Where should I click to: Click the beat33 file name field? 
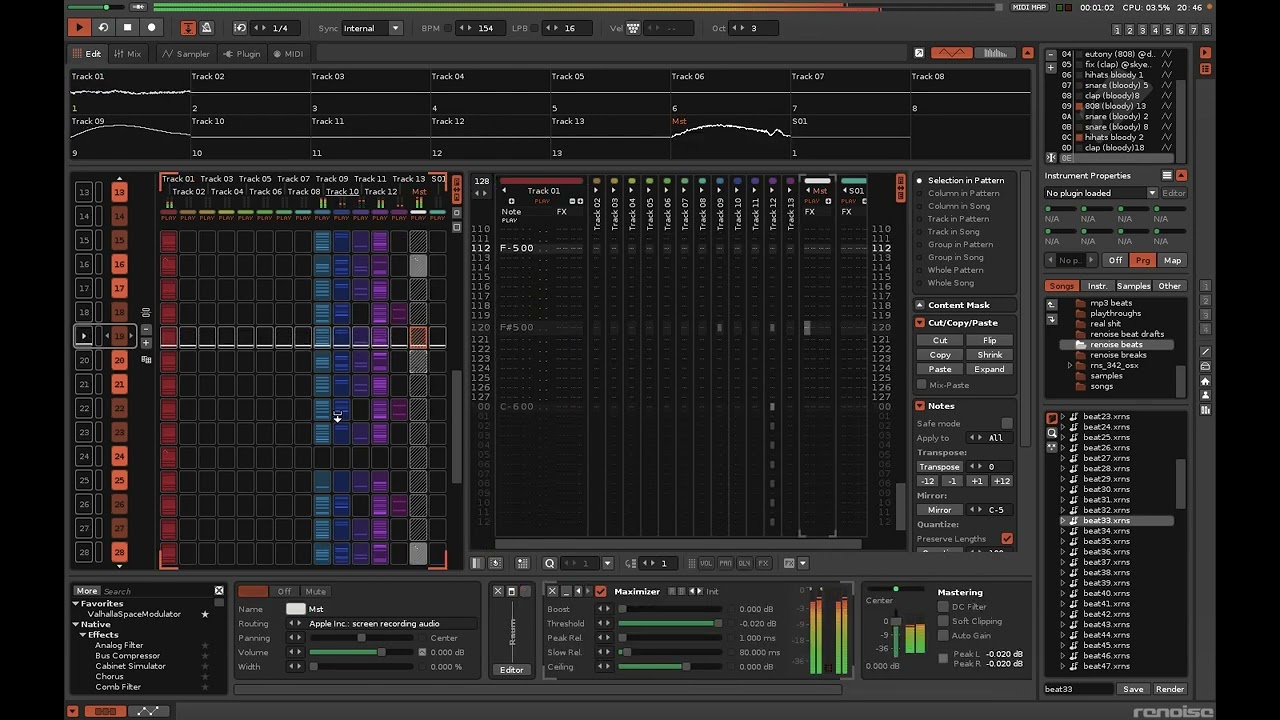[1078, 689]
